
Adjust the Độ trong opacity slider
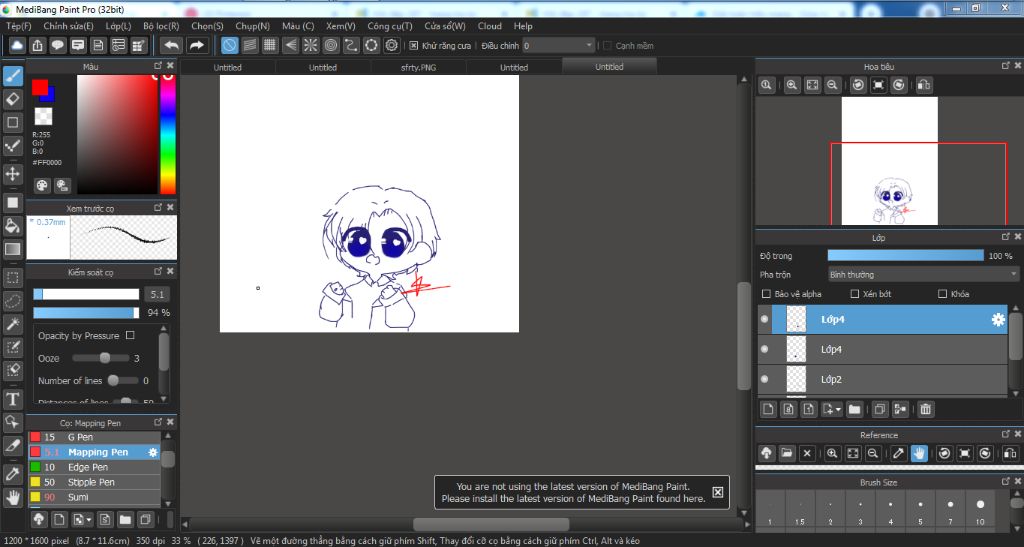(x=905, y=256)
